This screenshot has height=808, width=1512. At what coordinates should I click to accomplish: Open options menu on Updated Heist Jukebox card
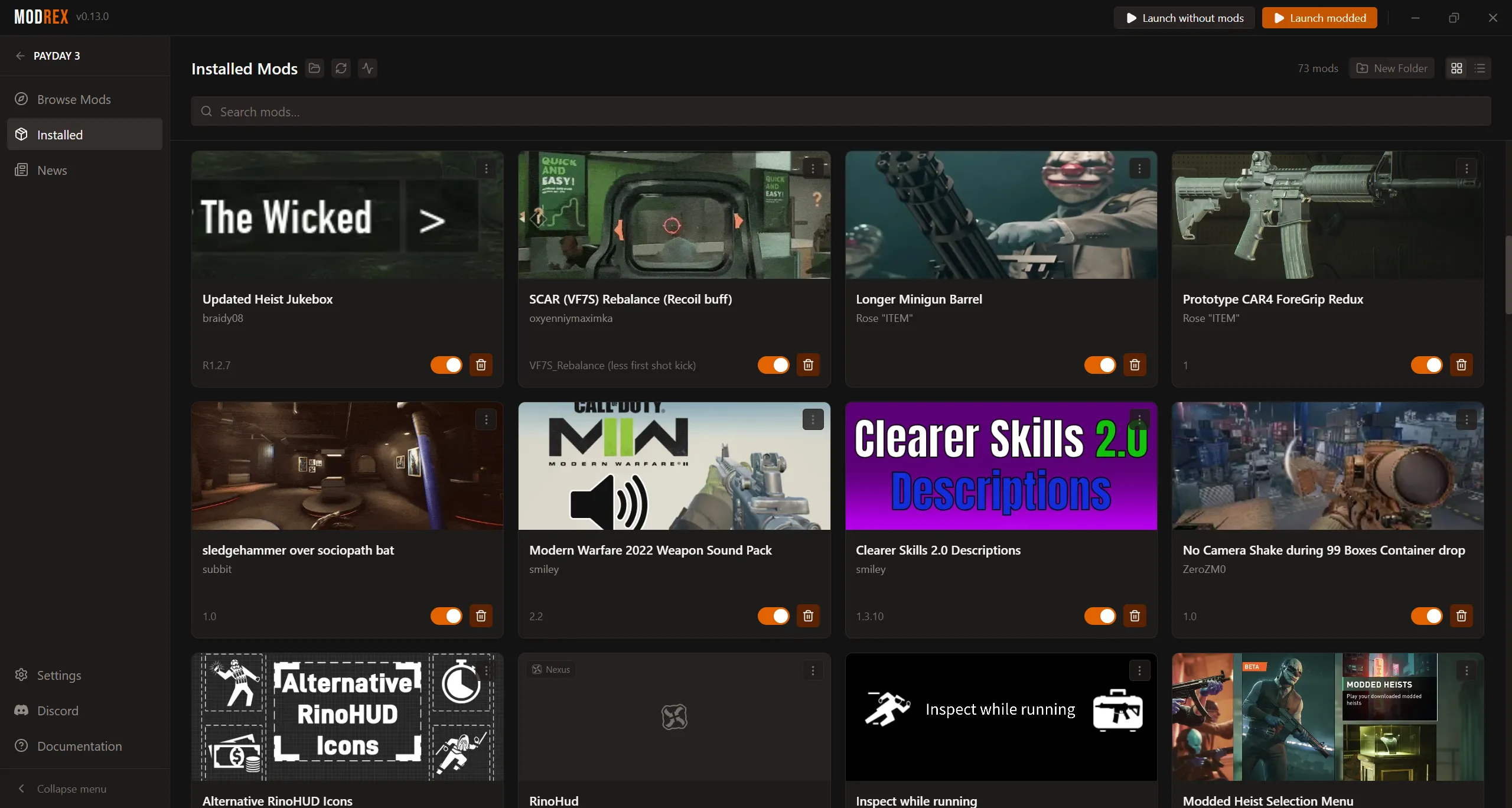[486, 169]
